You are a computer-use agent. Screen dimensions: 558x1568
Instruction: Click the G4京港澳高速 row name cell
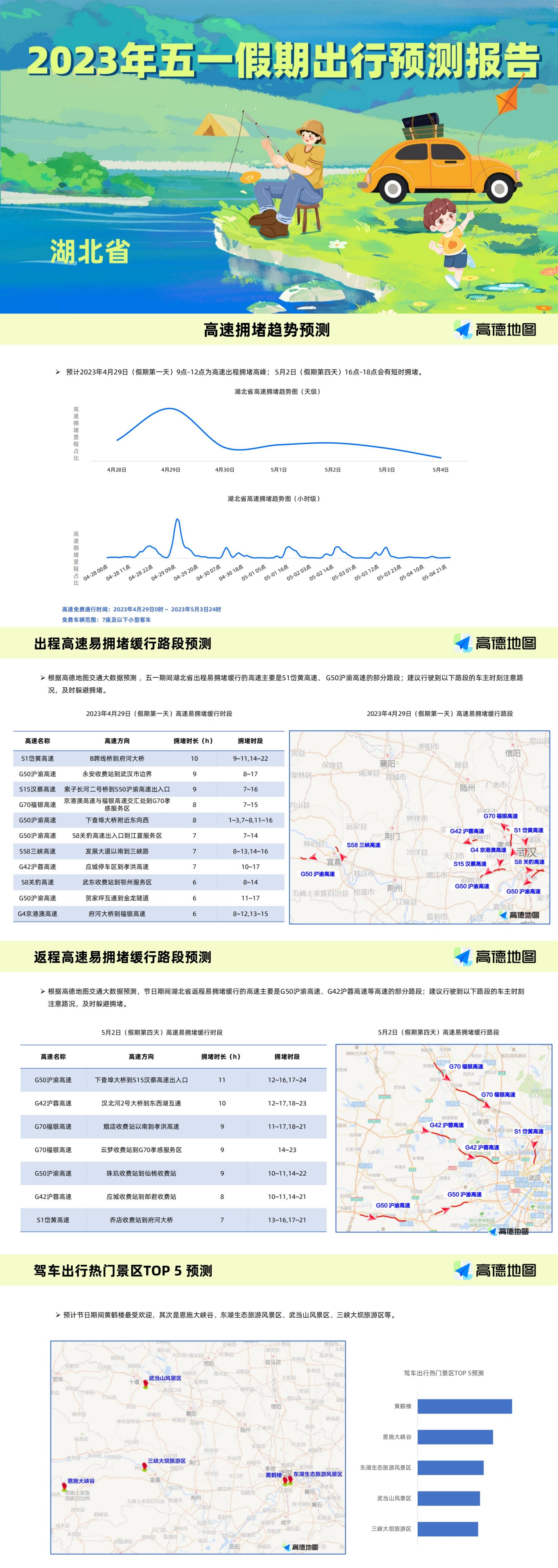(x=37, y=914)
